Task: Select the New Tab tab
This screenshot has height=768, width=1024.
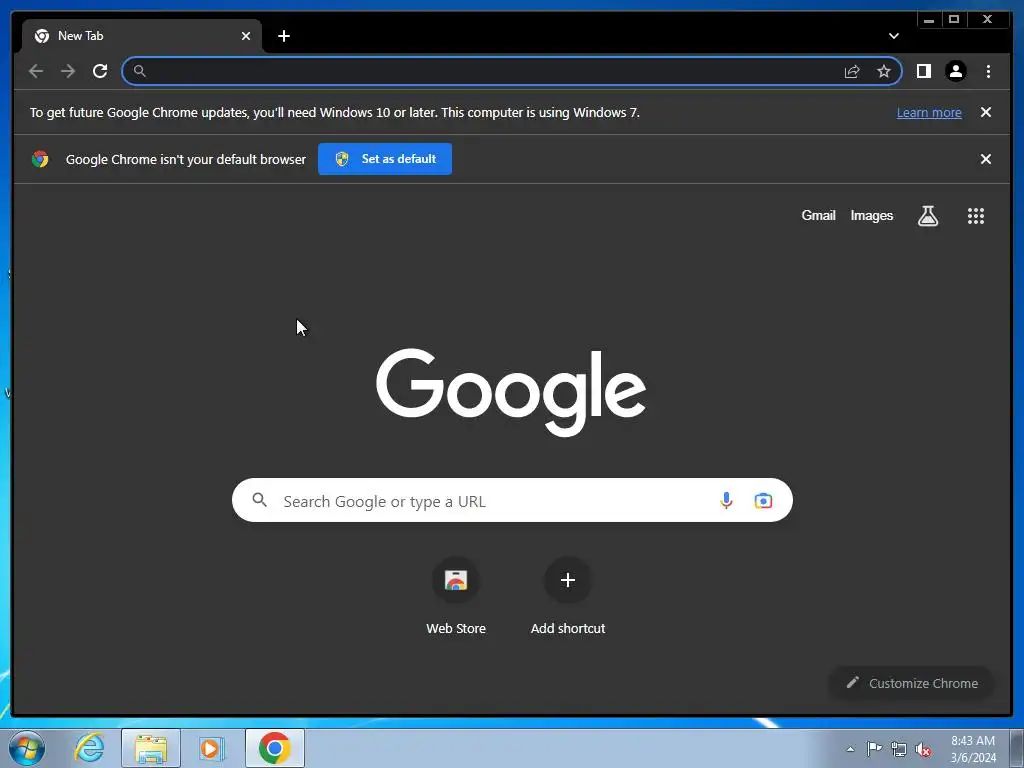Action: (x=142, y=36)
